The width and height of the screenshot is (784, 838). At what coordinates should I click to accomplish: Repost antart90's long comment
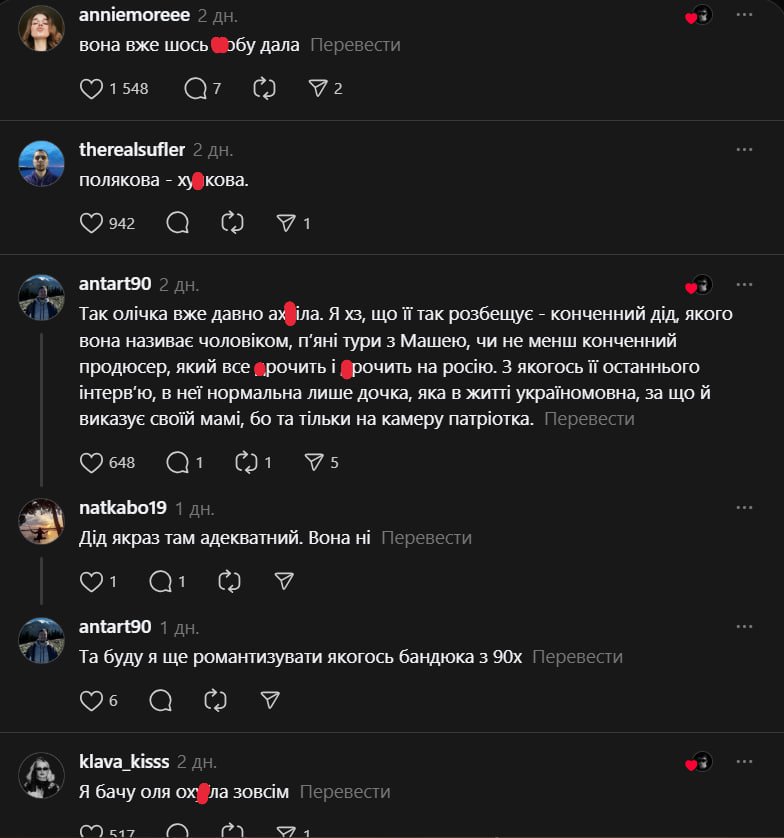(x=246, y=462)
